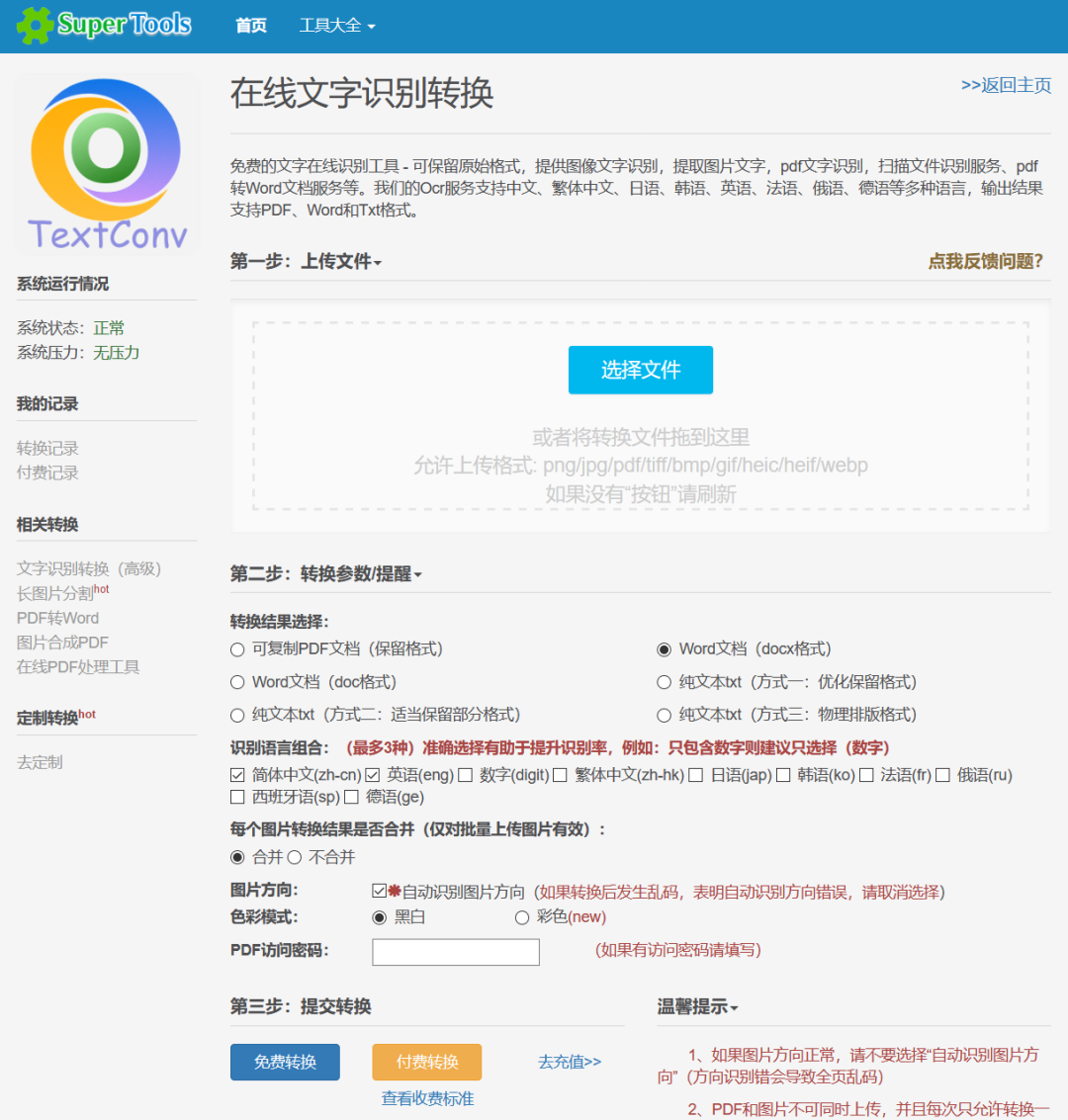1068x1120 pixels.
Task: Click the 付费转换 orange button
Action: [427, 1062]
